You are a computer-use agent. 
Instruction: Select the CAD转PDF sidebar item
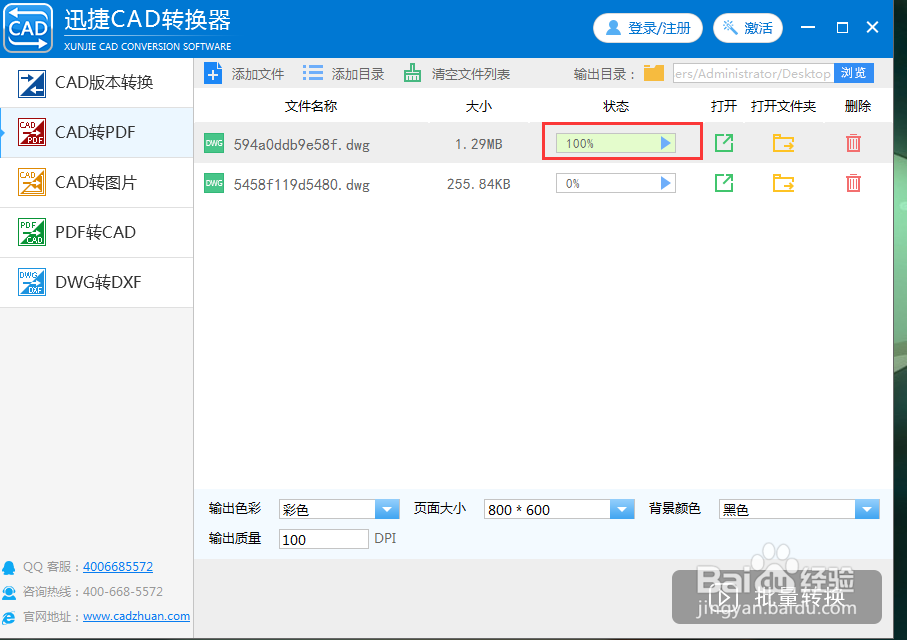tap(97, 133)
